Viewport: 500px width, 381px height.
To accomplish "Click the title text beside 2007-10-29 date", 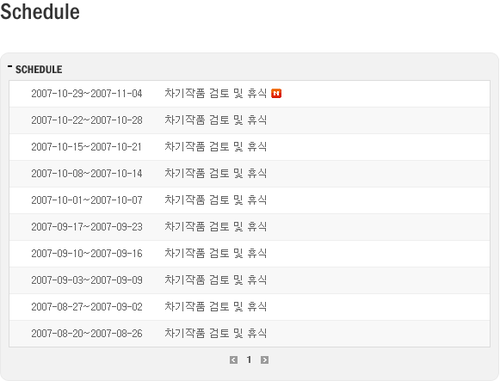I will tap(216, 93).
